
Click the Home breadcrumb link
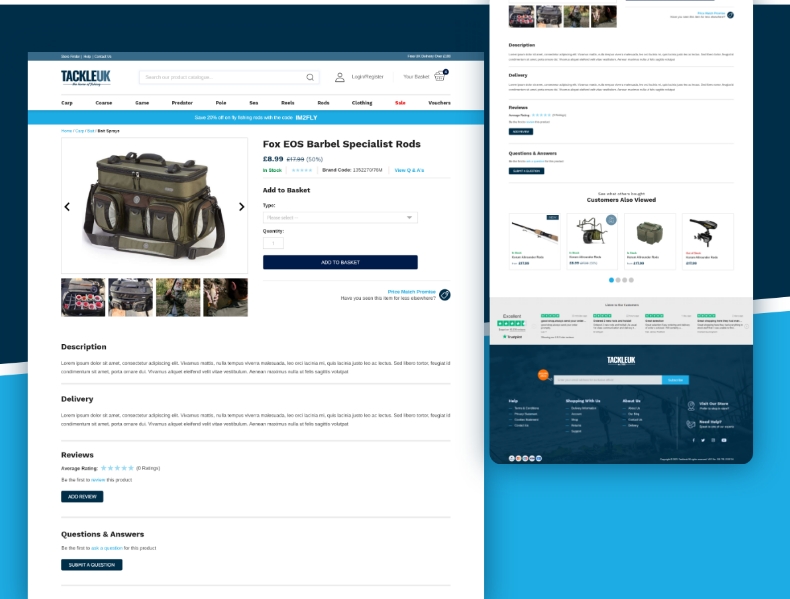click(66, 131)
